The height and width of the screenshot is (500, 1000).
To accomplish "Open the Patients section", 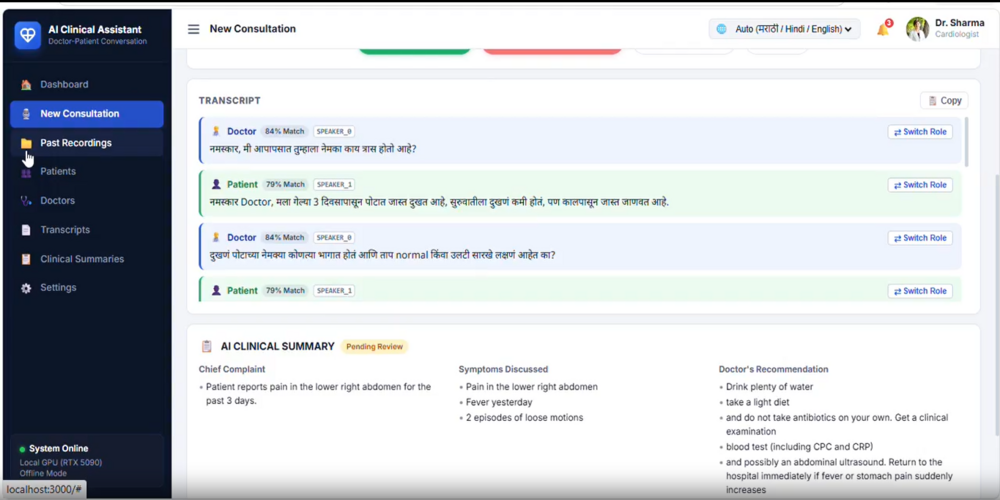I will click(x=87, y=172).
